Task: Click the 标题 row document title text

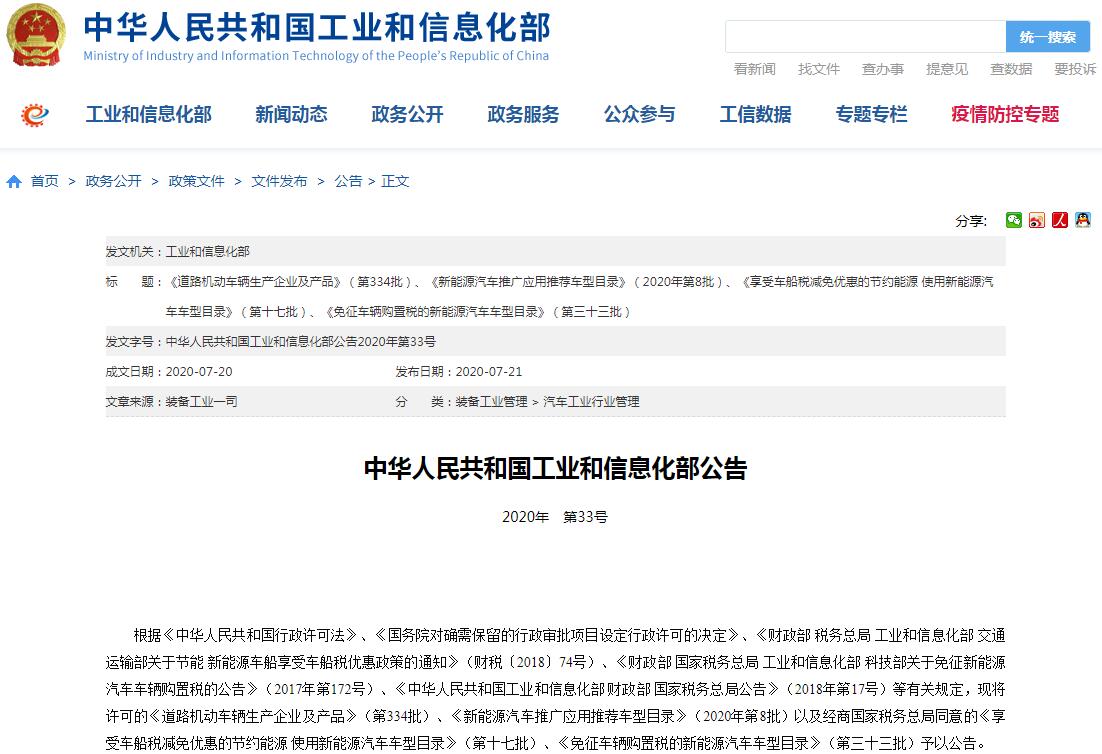Action: 579,297
